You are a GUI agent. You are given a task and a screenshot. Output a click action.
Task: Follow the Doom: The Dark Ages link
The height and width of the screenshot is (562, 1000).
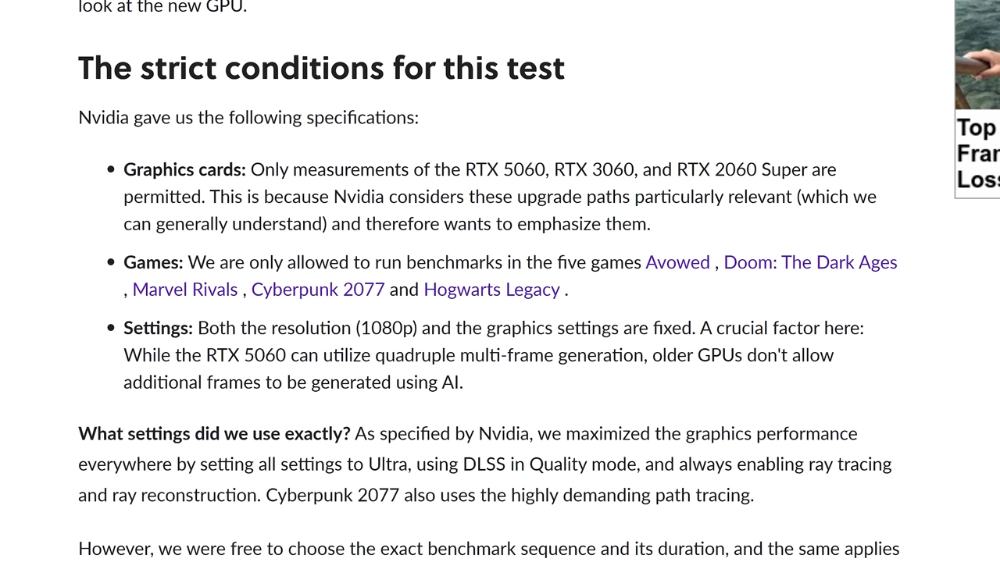point(810,262)
